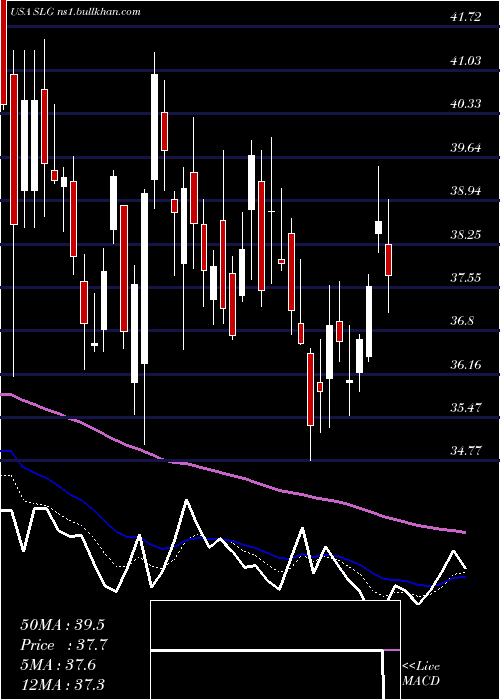
Task: Click the pink 50MA moving average line
Action: tap(232, 475)
